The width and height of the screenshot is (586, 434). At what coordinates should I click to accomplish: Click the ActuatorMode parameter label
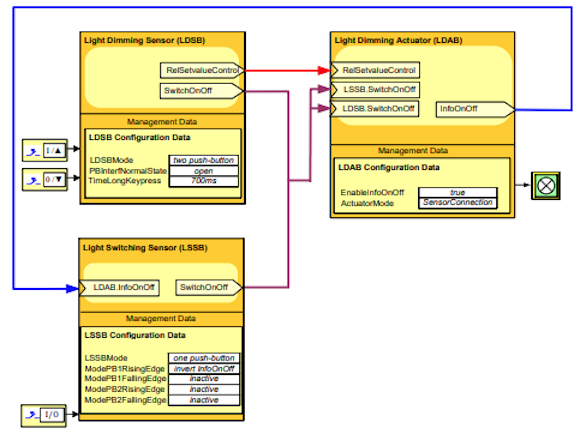367,203
